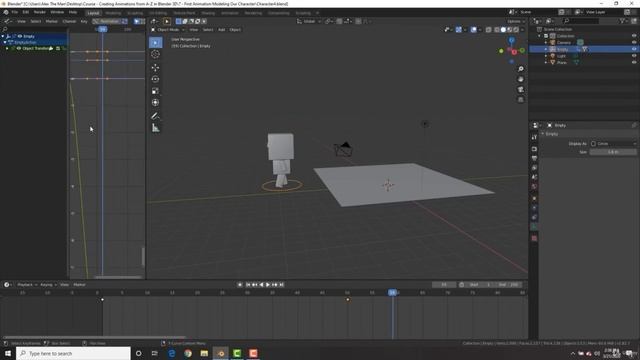Viewport: 640px width, 360px height.
Task: Open the viewport Options dropdown
Action: [516, 21]
